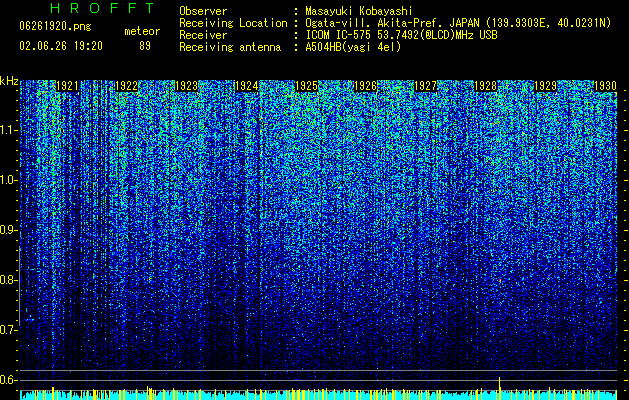The width and height of the screenshot is (629, 400).
Task: Click the 1930 time marker
Action: pyautogui.click(x=605, y=86)
